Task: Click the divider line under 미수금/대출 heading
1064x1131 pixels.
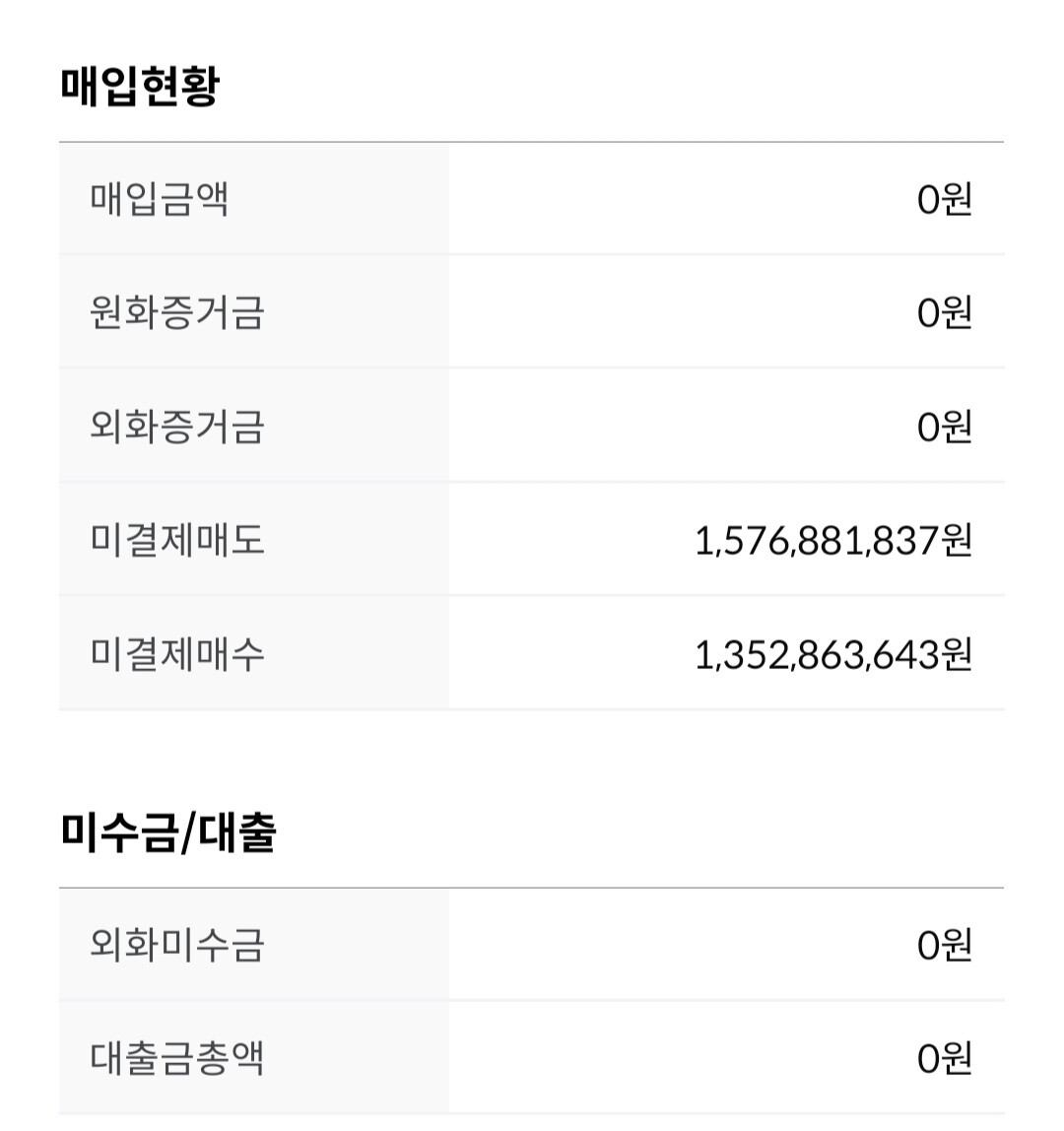Action: click(532, 888)
